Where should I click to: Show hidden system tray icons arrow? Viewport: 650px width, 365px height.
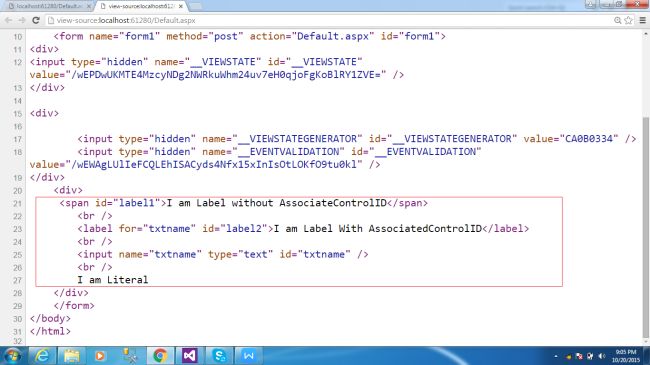tap(556, 356)
